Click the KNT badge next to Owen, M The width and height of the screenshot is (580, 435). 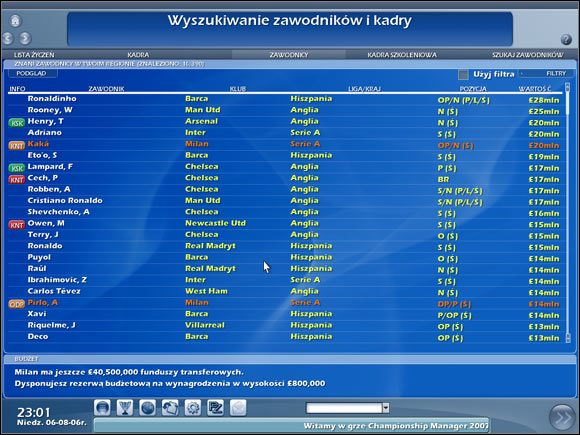17,225
